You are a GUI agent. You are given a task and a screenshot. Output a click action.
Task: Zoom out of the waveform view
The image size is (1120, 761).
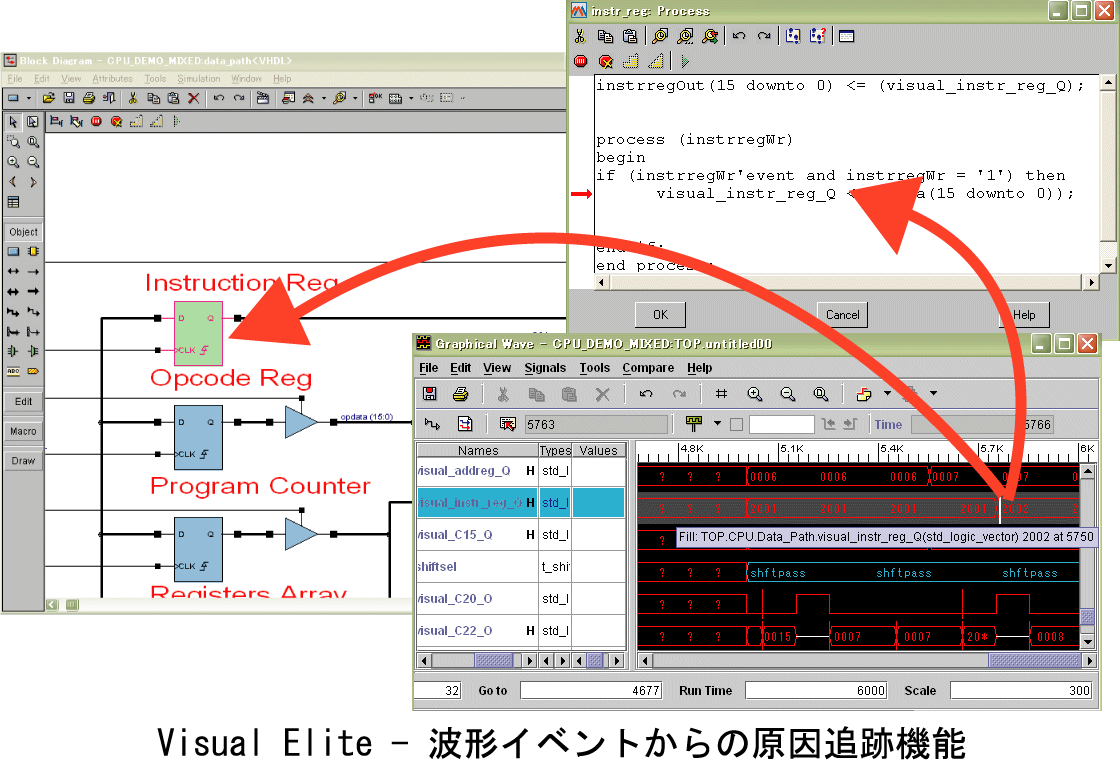[x=788, y=394]
